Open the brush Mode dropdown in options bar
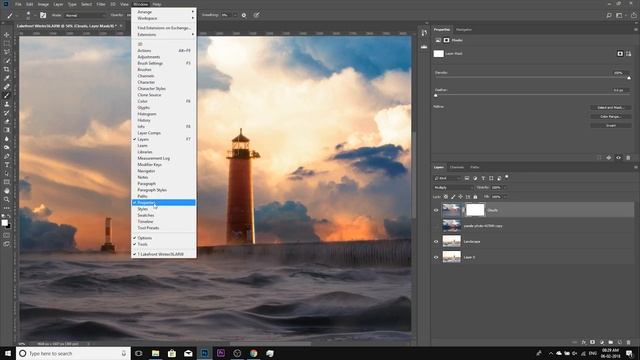The height and width of the screenshot is (360, 640). pyautogui.click(x=85, y=15)
